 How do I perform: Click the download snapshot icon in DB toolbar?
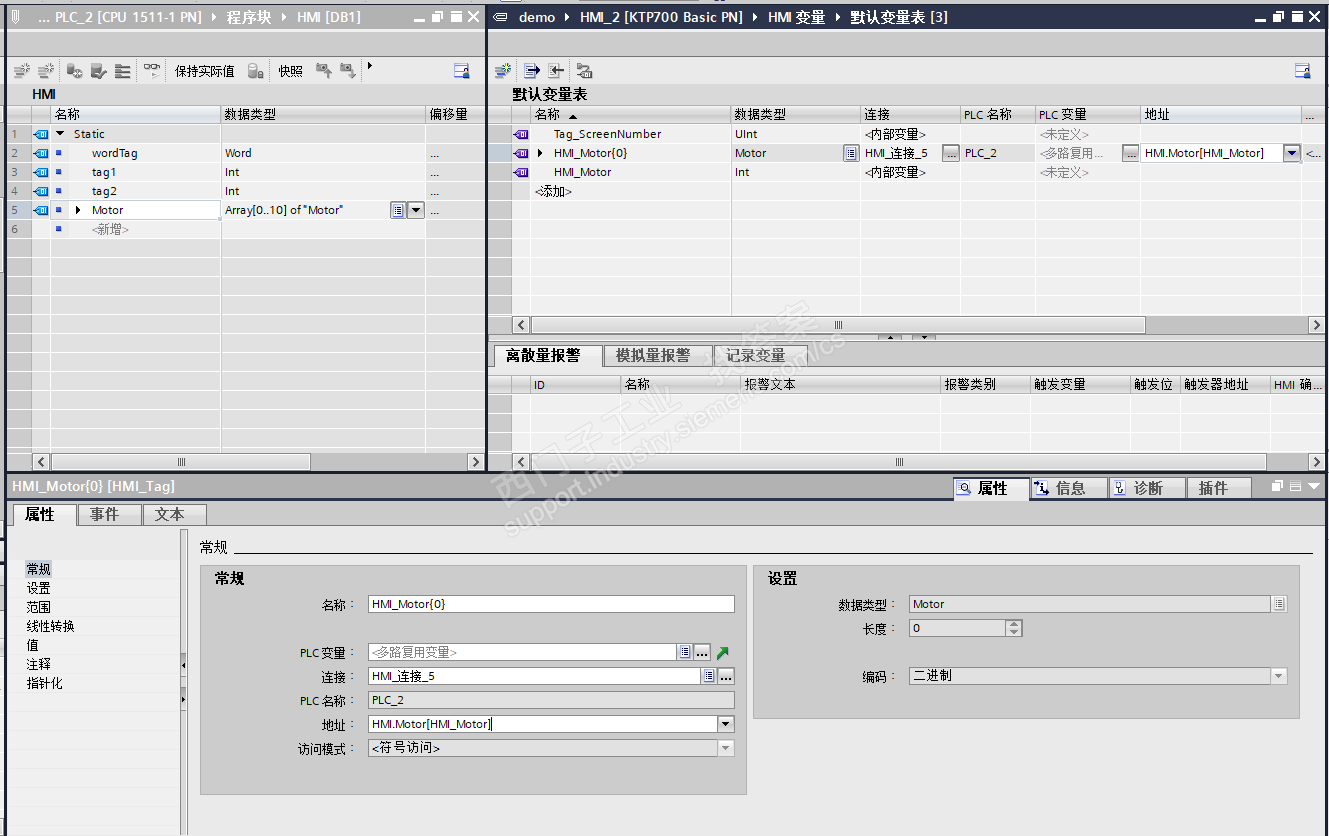pos(347,70)
